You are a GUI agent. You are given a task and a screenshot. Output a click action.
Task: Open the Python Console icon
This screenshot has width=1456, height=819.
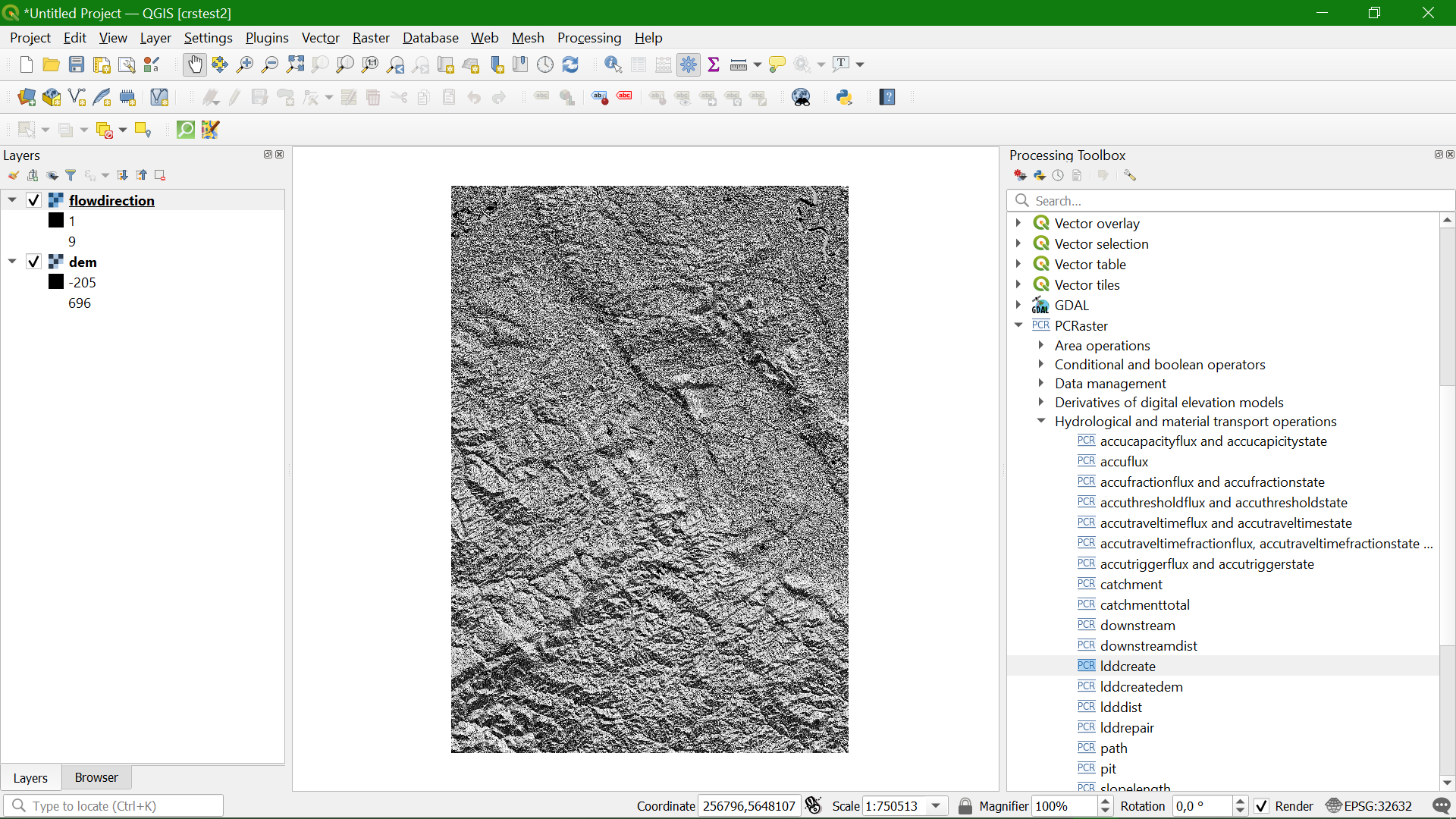[x=844, y=97]
